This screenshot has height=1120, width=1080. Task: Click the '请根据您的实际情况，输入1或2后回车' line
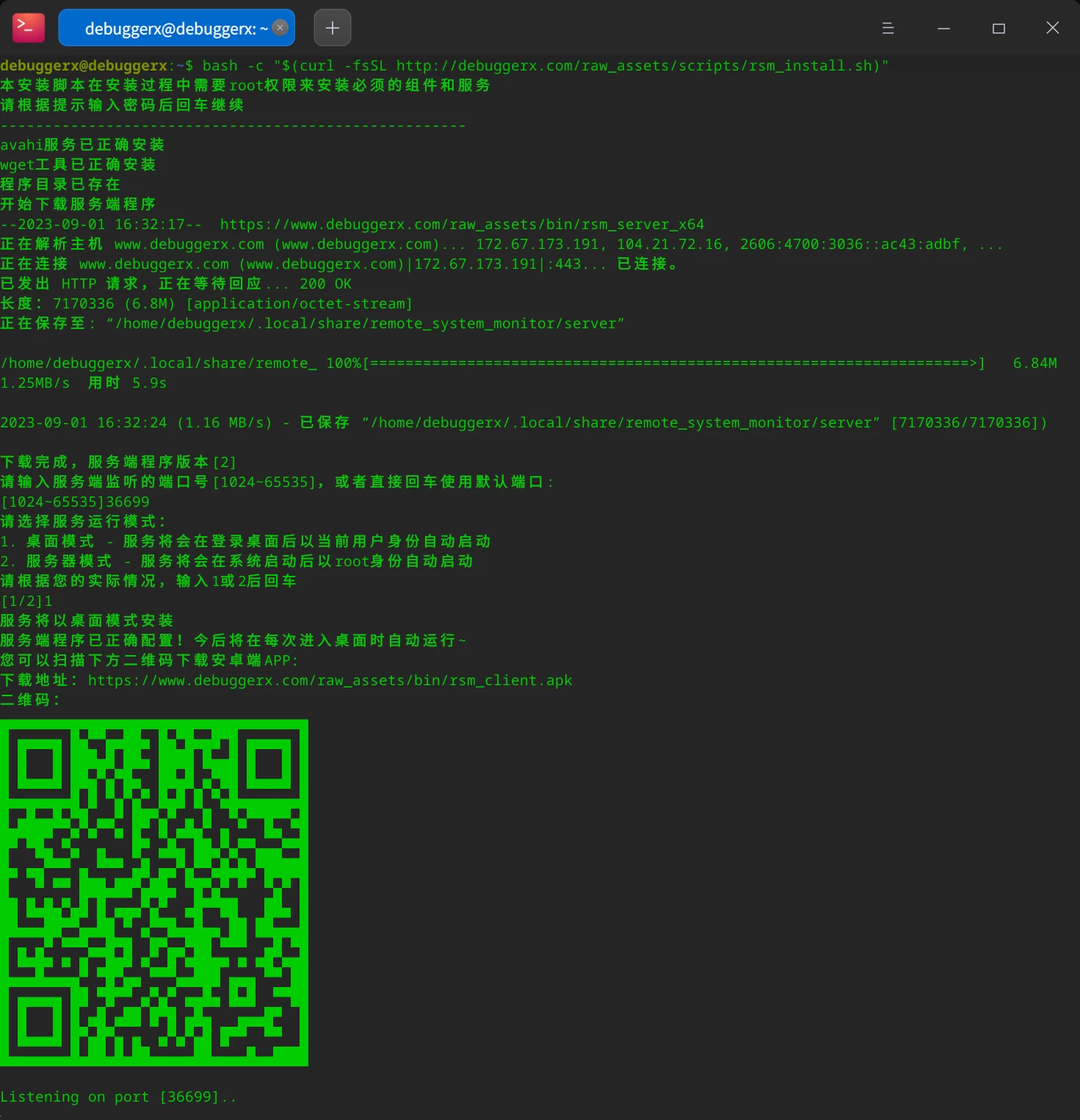[x=148, y=582]
